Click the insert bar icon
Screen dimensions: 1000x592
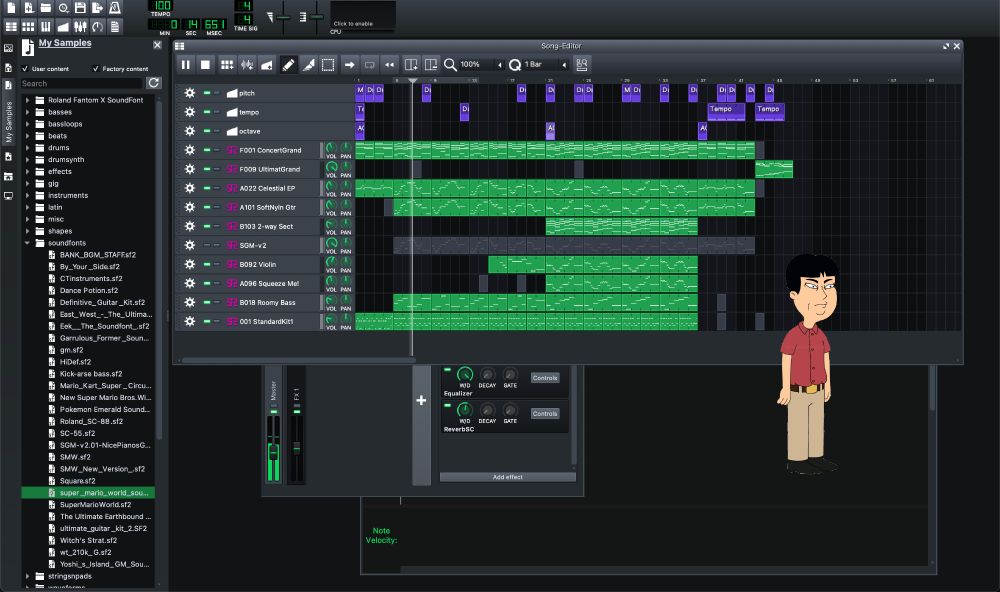click(411, 64)
